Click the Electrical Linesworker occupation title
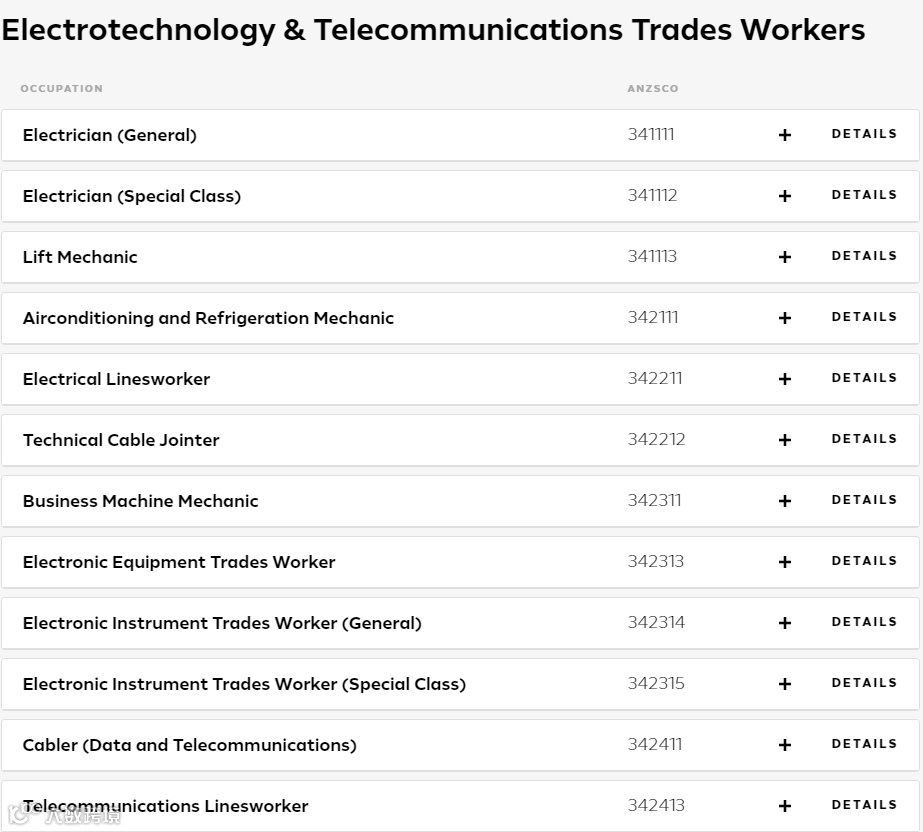This screenshot has height=832, width=923. click(x=116, y=379)
